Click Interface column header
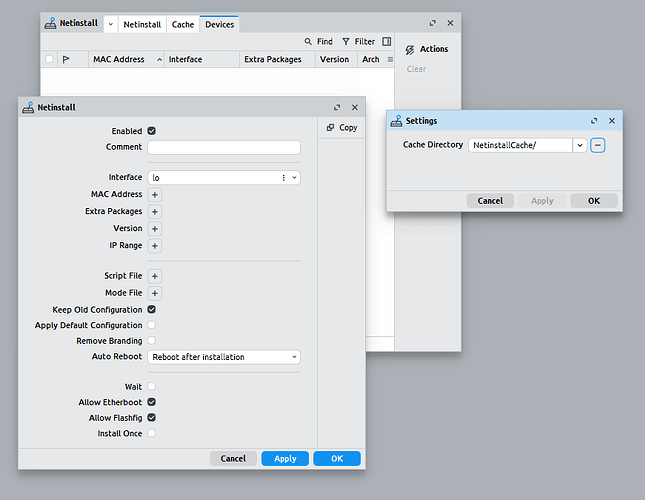The width and height of the screenshot is (645, 500). (202, 59)
